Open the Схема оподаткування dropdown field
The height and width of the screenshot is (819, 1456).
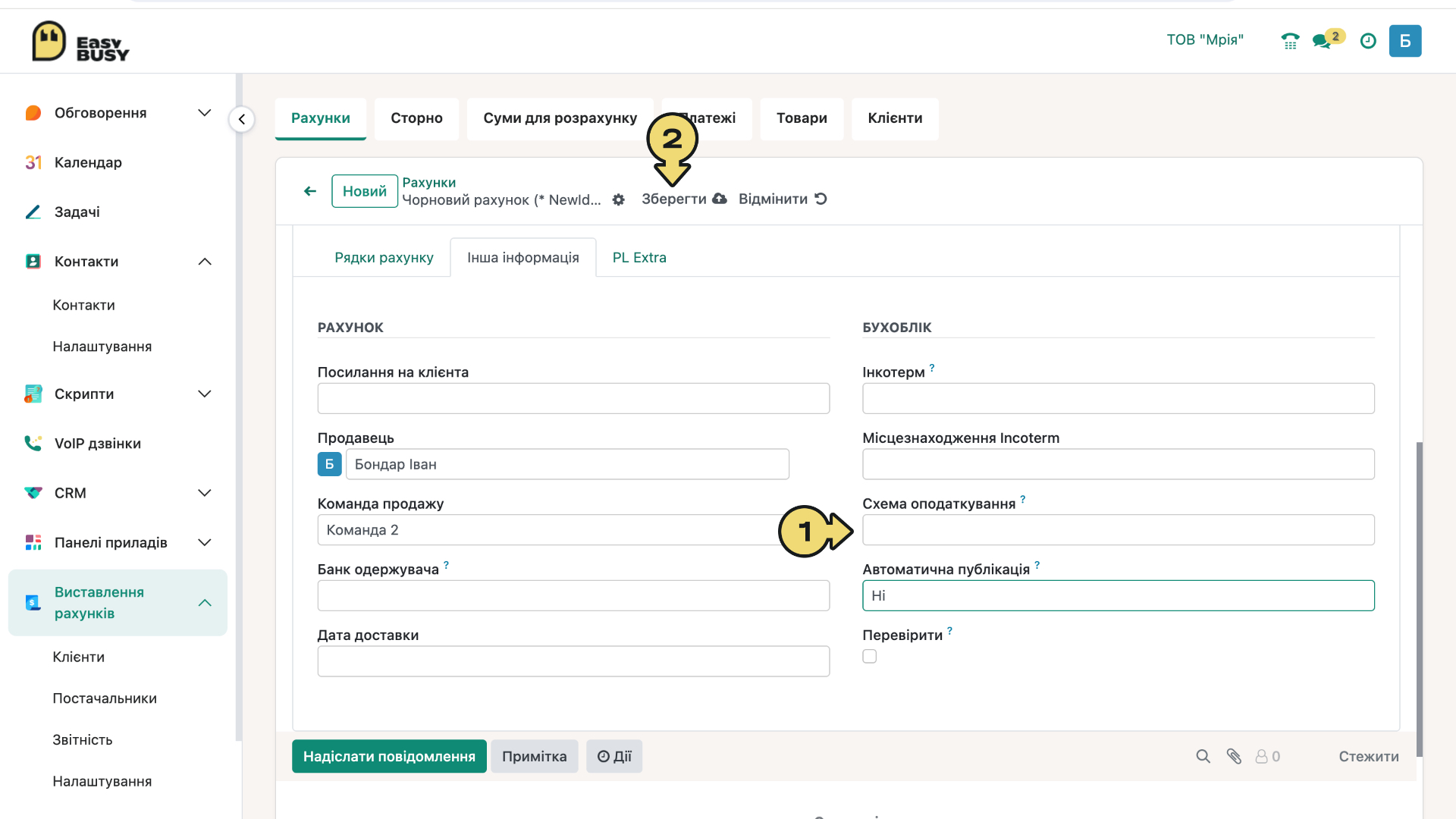click(1118, 530)
